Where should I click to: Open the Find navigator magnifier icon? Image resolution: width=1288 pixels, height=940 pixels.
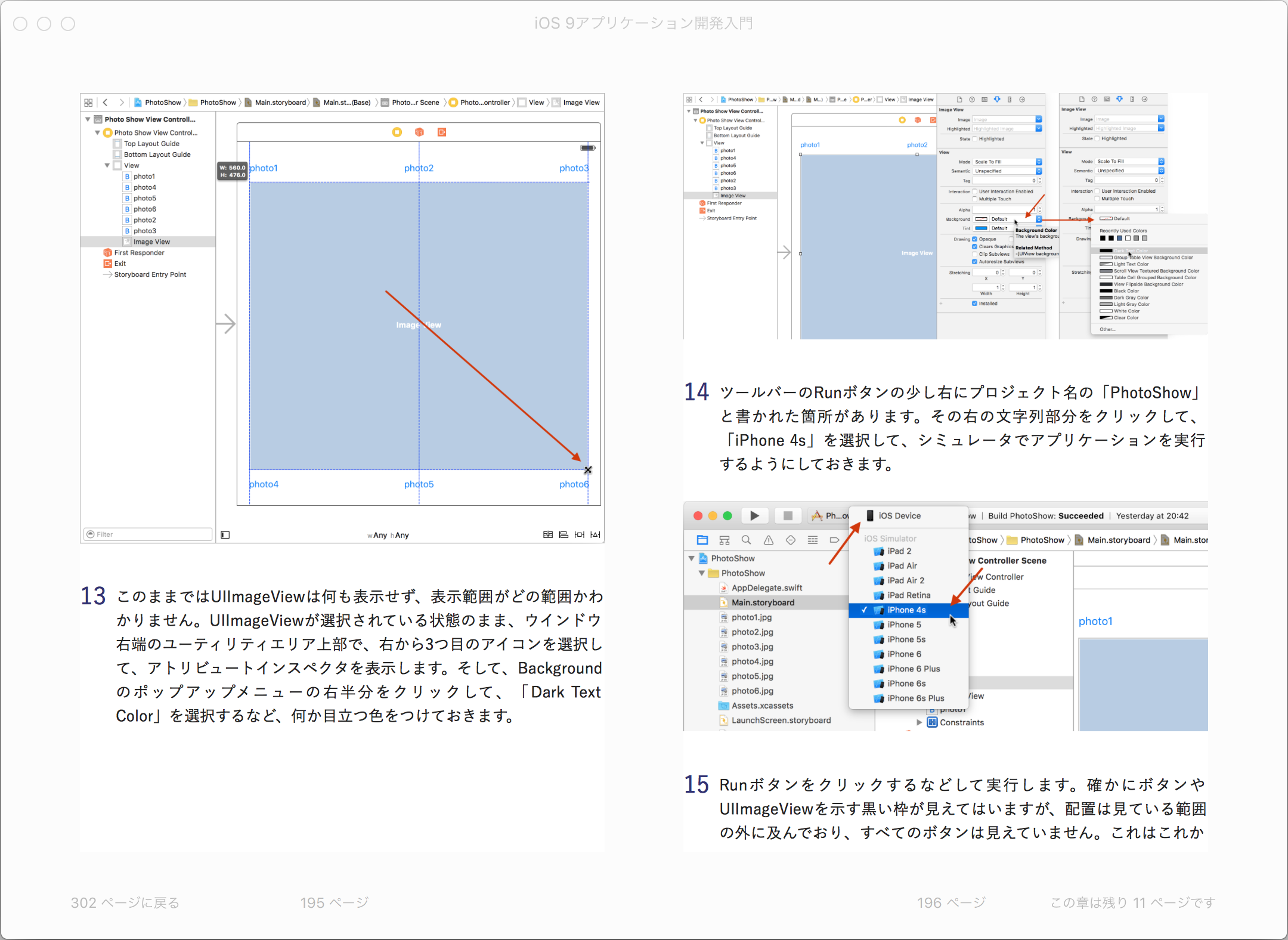point(746,540)
